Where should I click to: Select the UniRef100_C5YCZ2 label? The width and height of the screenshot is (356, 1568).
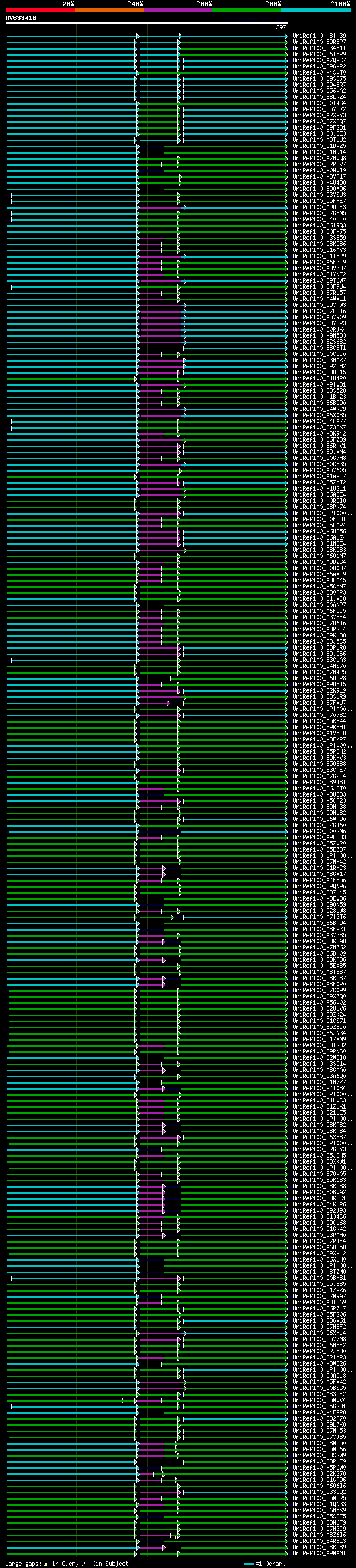click(319, 110)
